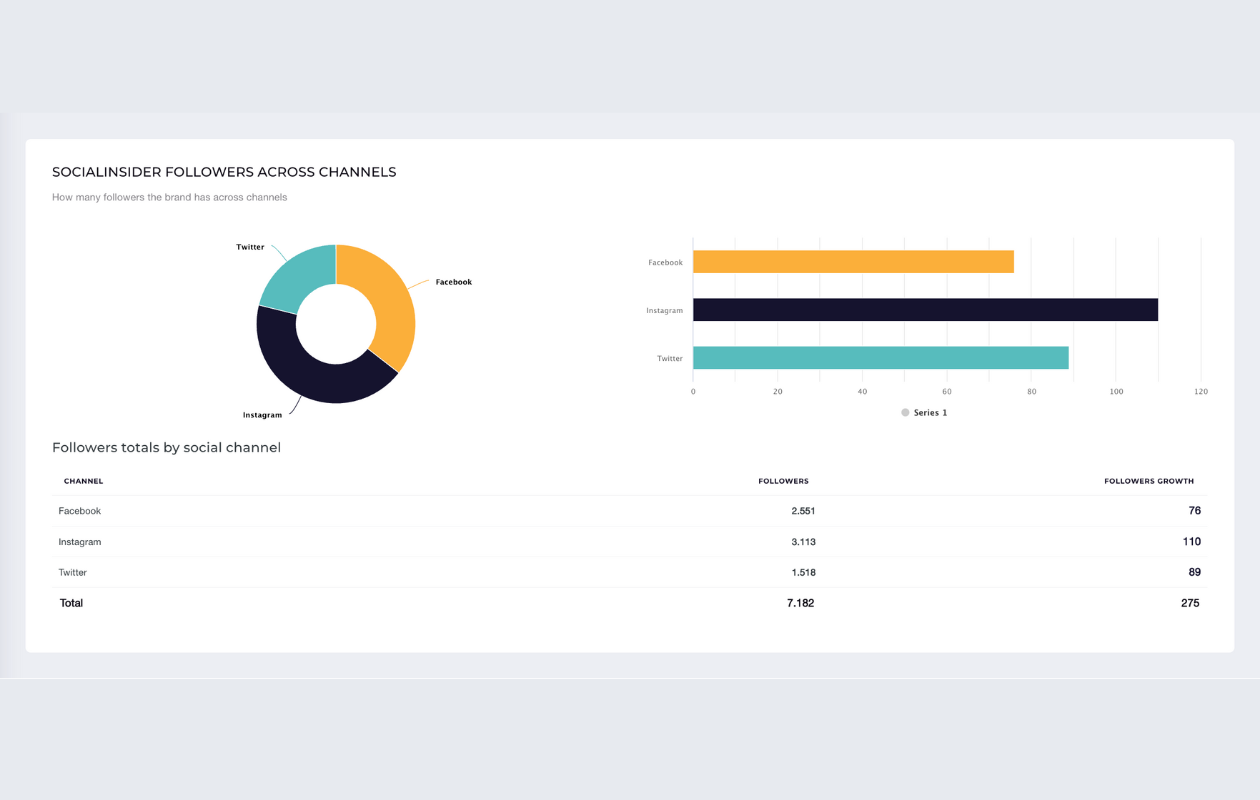
Task: Sort by the FOLLOWERS column header
Action: 783,481
